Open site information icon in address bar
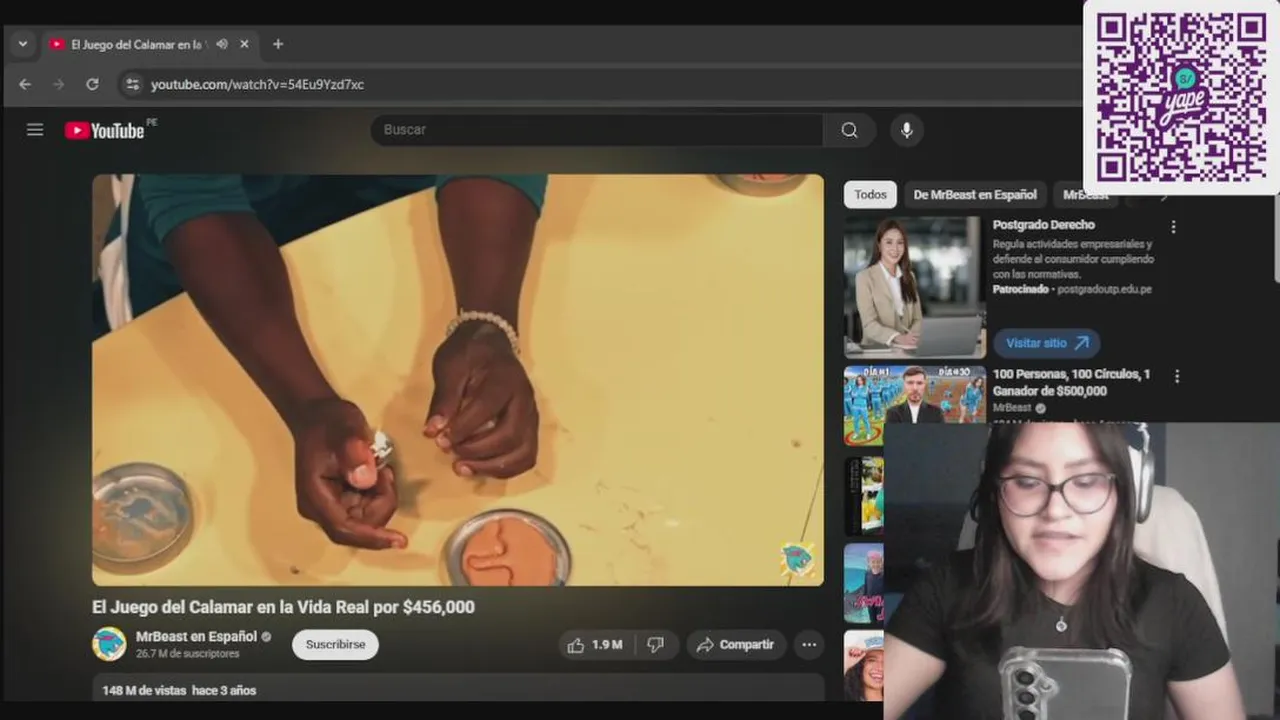Viewport: 1280px width, 720px height. click(x=132, y=84)
